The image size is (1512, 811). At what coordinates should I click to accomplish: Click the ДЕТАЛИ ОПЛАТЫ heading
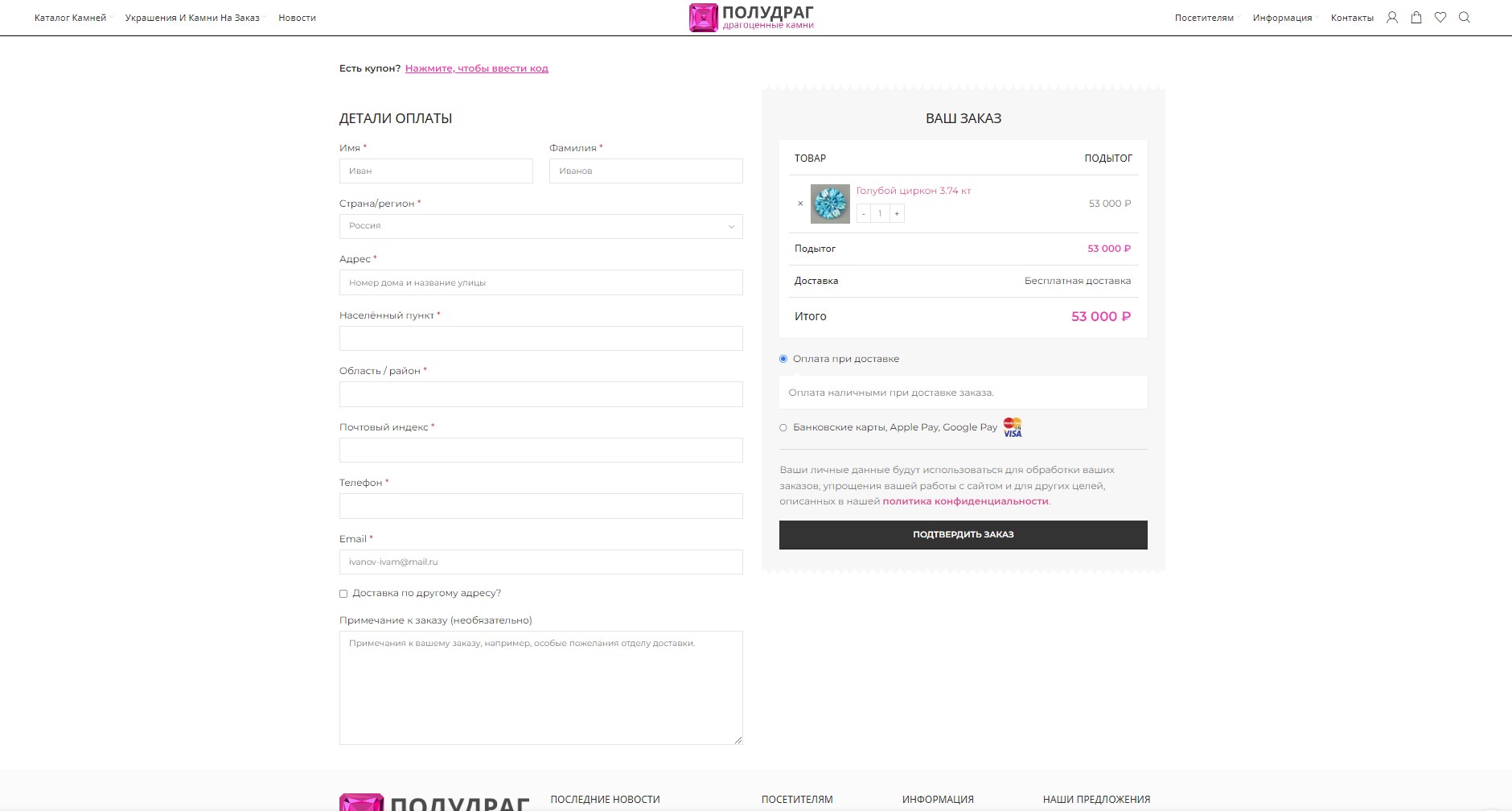(x=396, y=118)
